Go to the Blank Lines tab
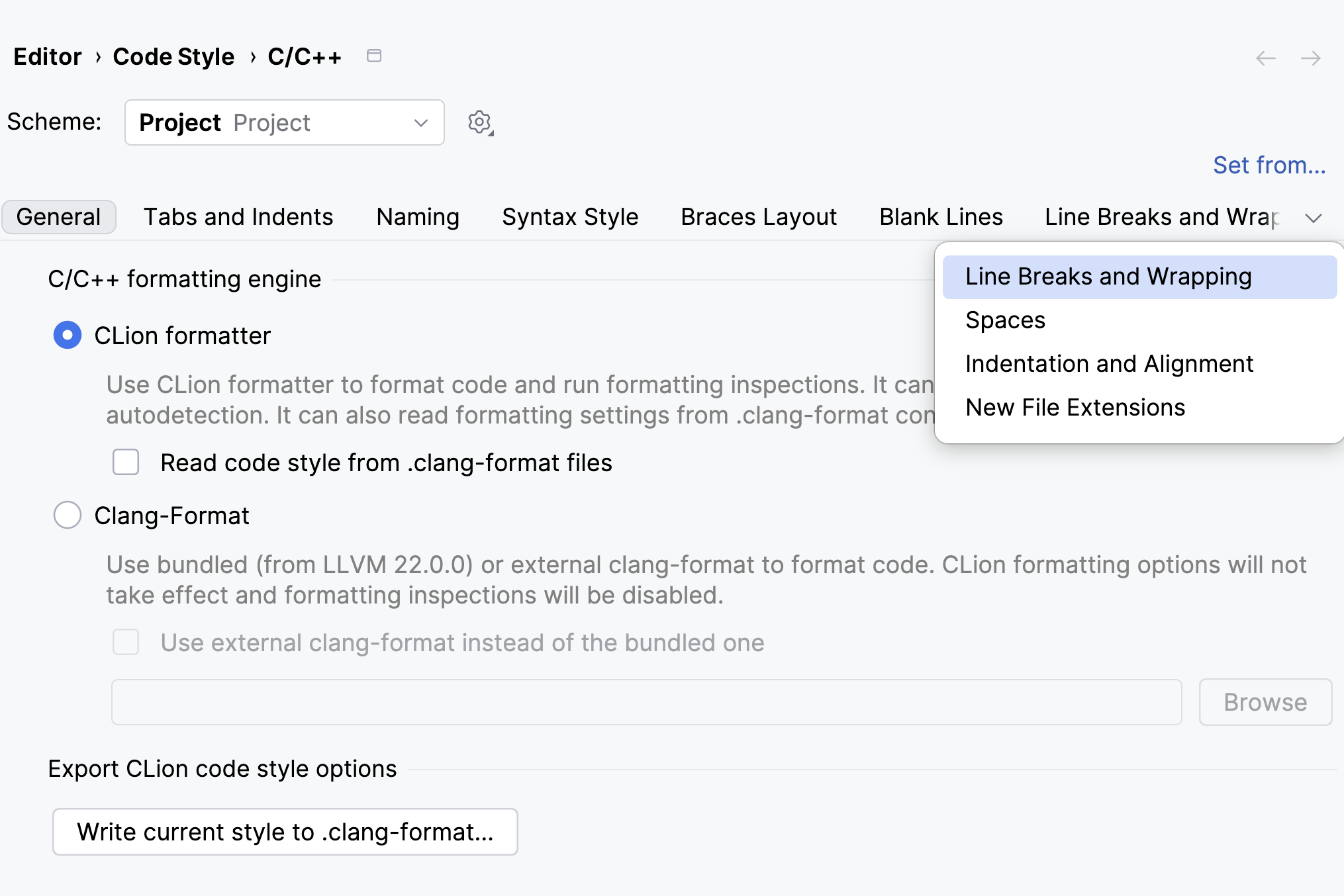1344x896 pixels. point(941,217)
